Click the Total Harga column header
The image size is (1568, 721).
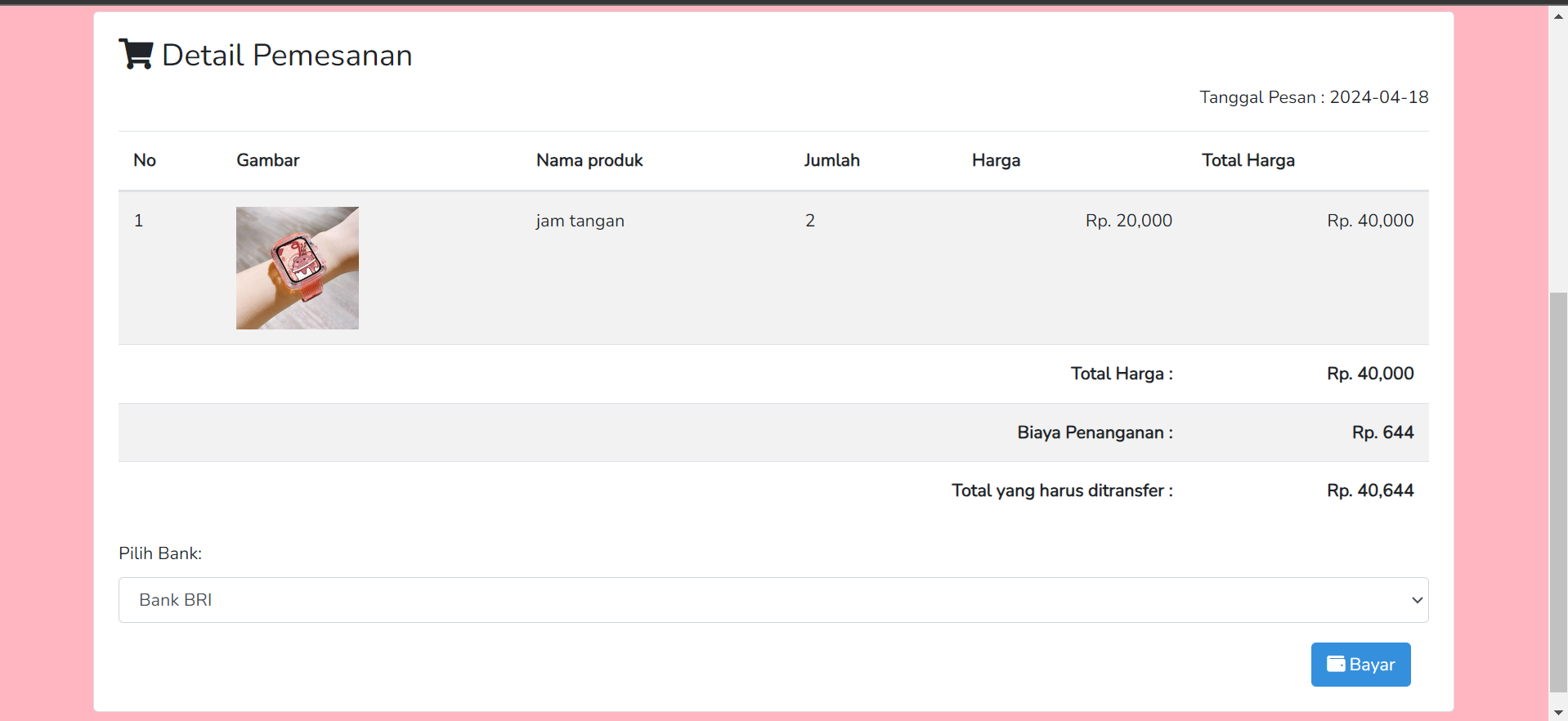coord(1248,160)
